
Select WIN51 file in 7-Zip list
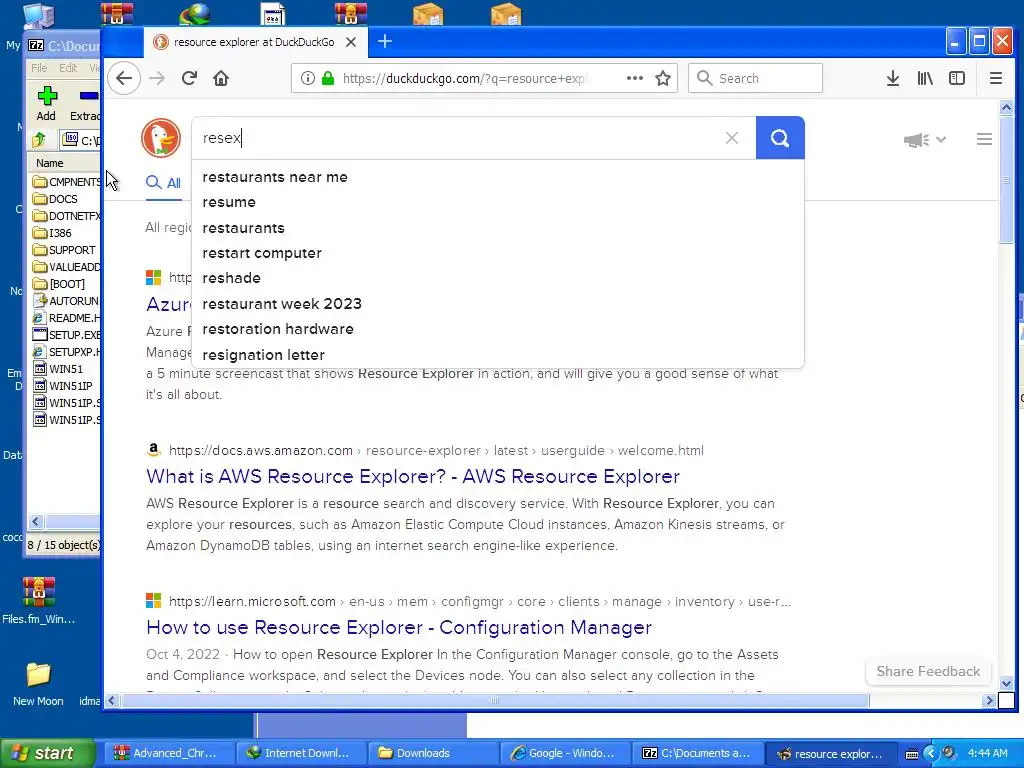coord(58,369)
